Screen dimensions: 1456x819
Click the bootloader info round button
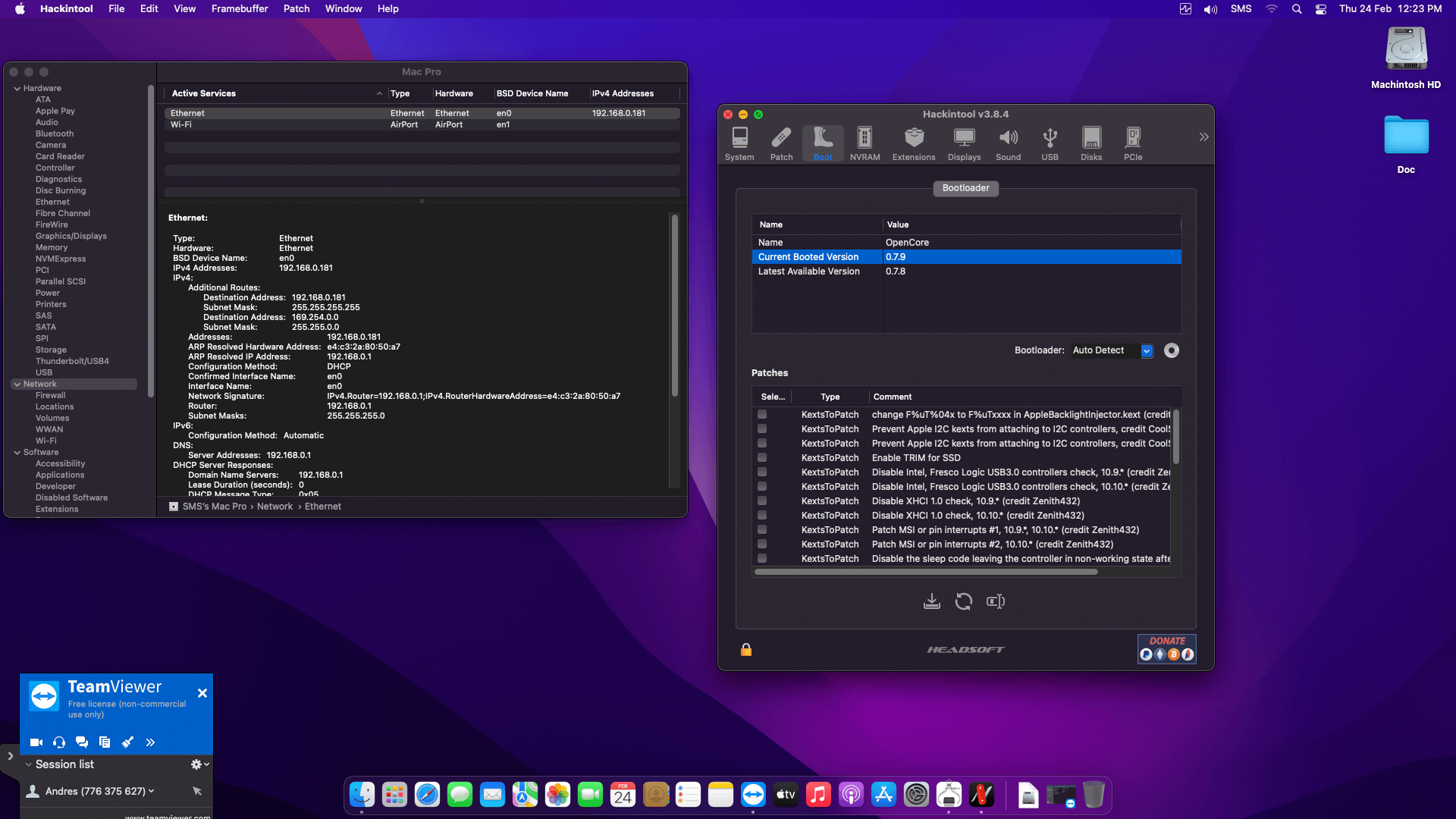click(x=1172, y=350)
